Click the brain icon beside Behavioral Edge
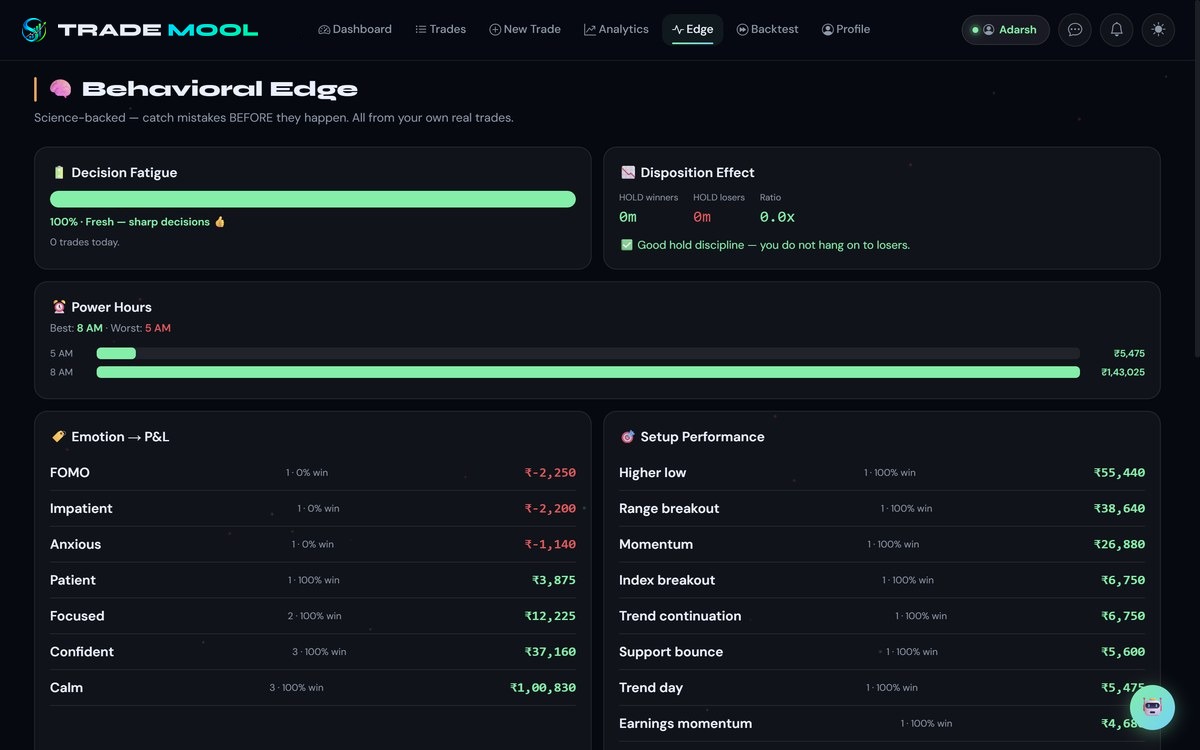Image resolution: width=1200 pixels, height=750 pixels. tap(60, 89)
